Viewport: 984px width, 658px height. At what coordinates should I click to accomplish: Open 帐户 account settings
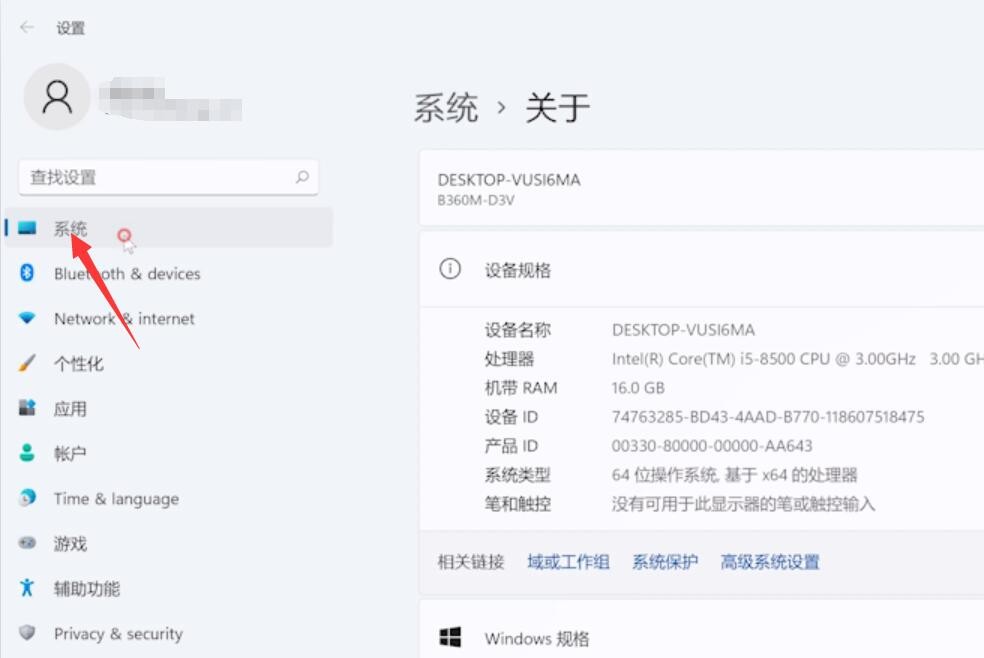27,453
